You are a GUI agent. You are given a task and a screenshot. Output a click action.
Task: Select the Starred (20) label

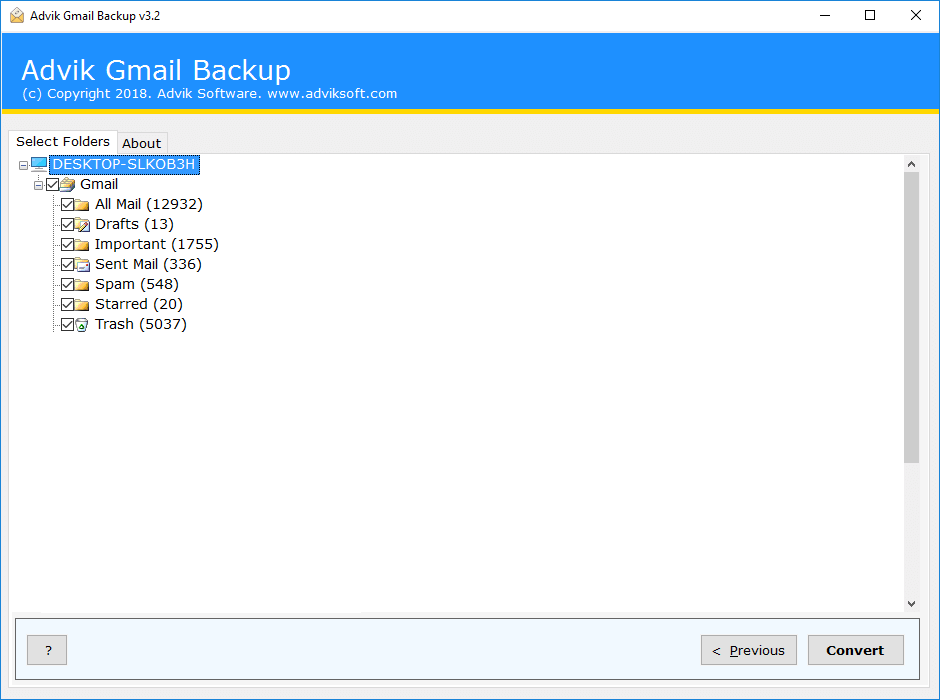138,304
